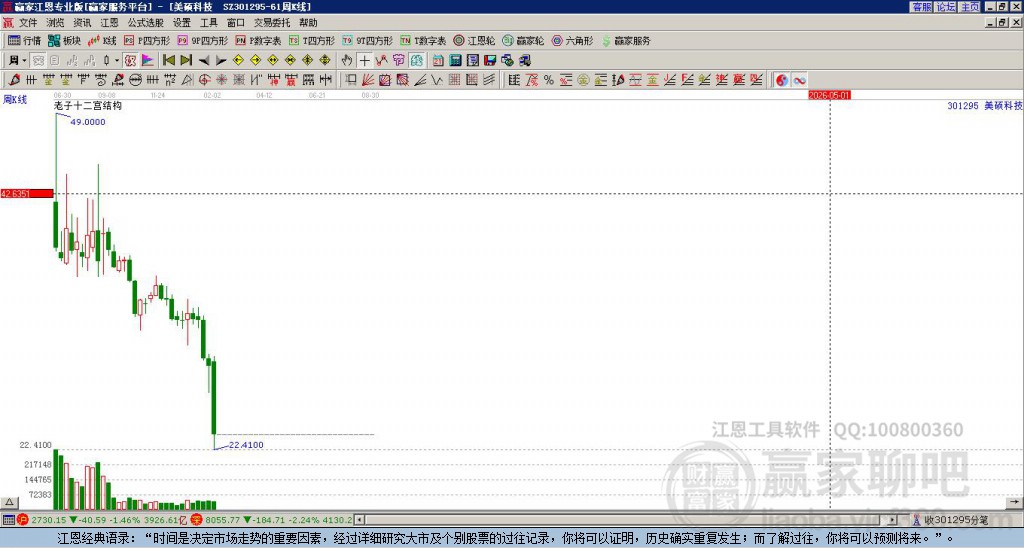This screenshot has width=1024, height=548.
Task: Toggle the crosshair cursor tool
Action: [364, 61]
